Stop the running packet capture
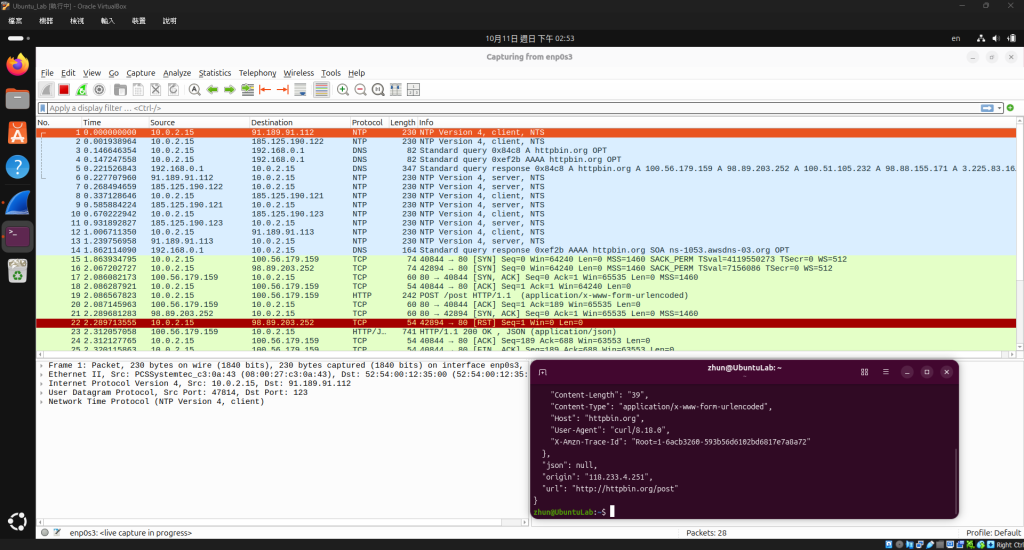 click(x=63, y=90)
